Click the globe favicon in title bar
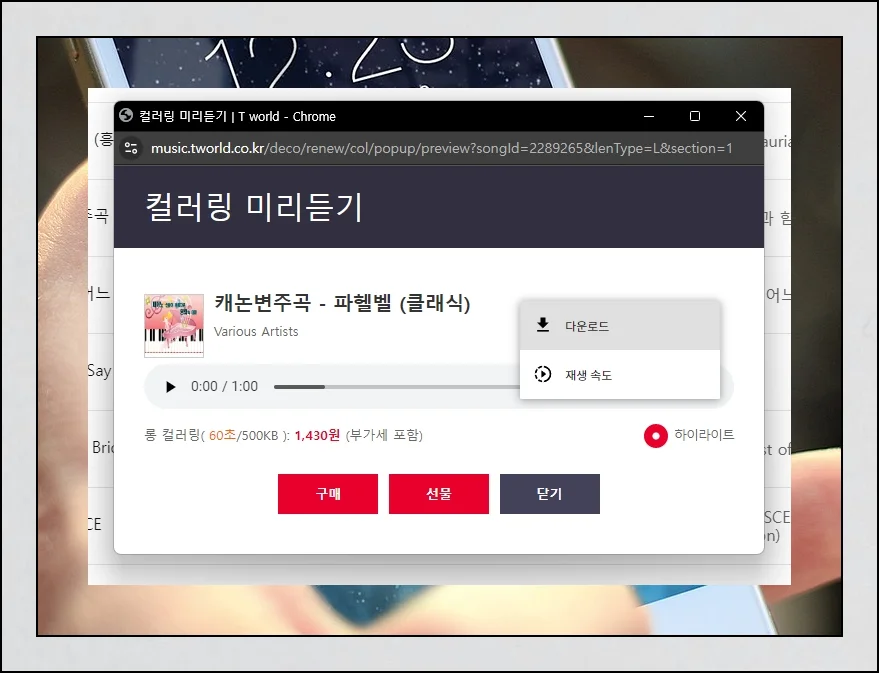879x673 pixels. pyautogui.click(x=126, y=116)
